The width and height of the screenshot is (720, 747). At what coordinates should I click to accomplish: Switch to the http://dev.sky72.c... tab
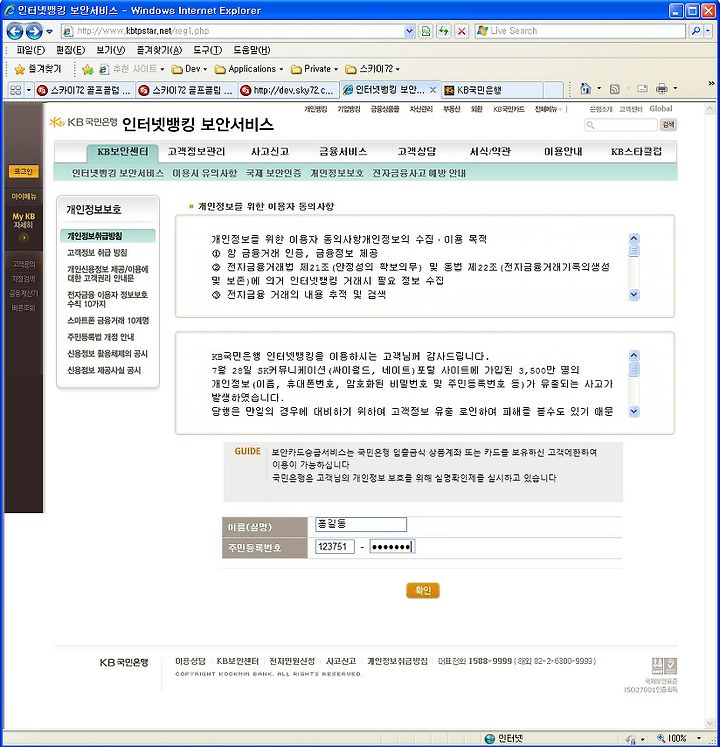coord(288,90)
